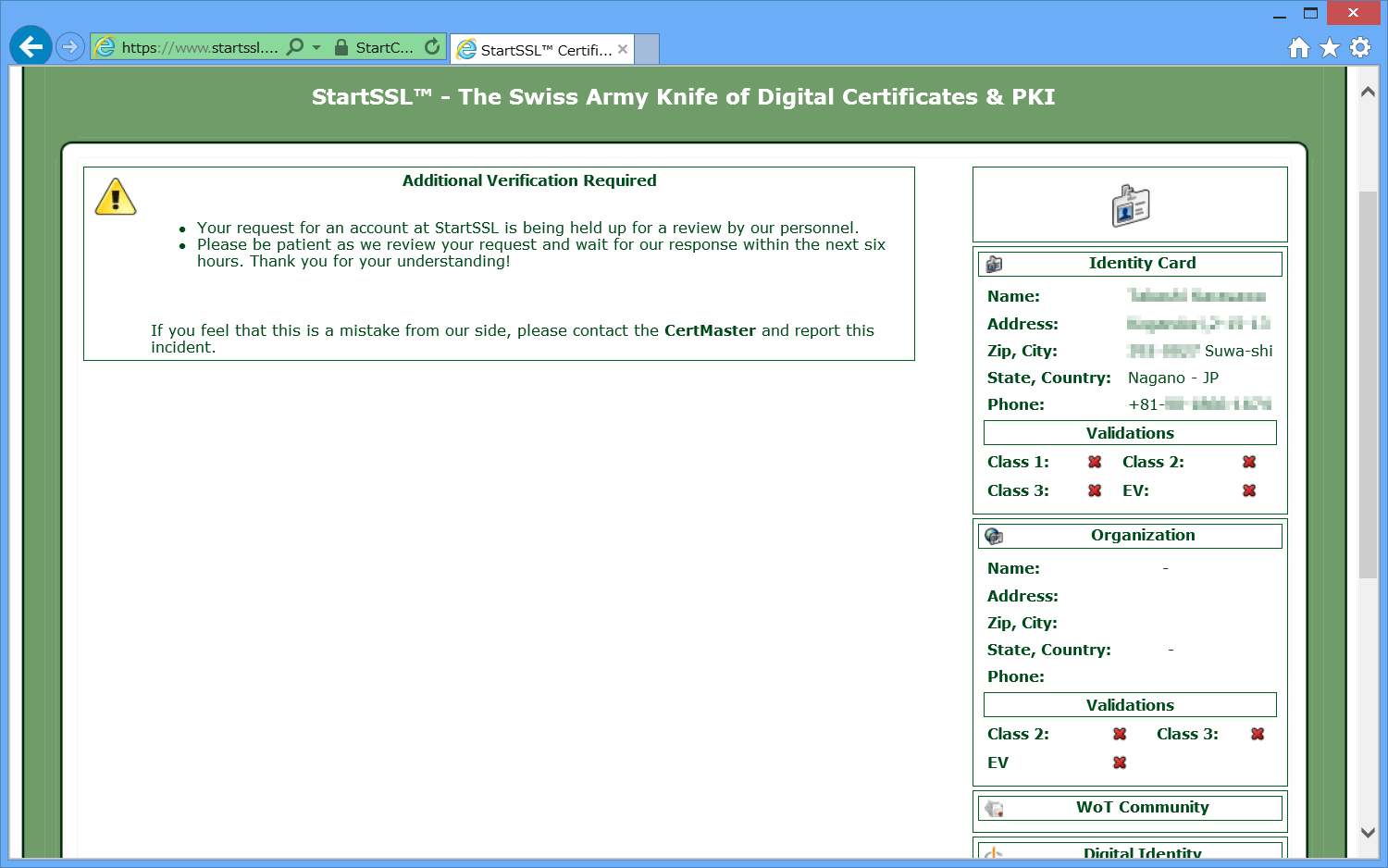Viewport: 1388px width, 868px height.
Task: Open a new blank tab
Action: tap(647, 49)
